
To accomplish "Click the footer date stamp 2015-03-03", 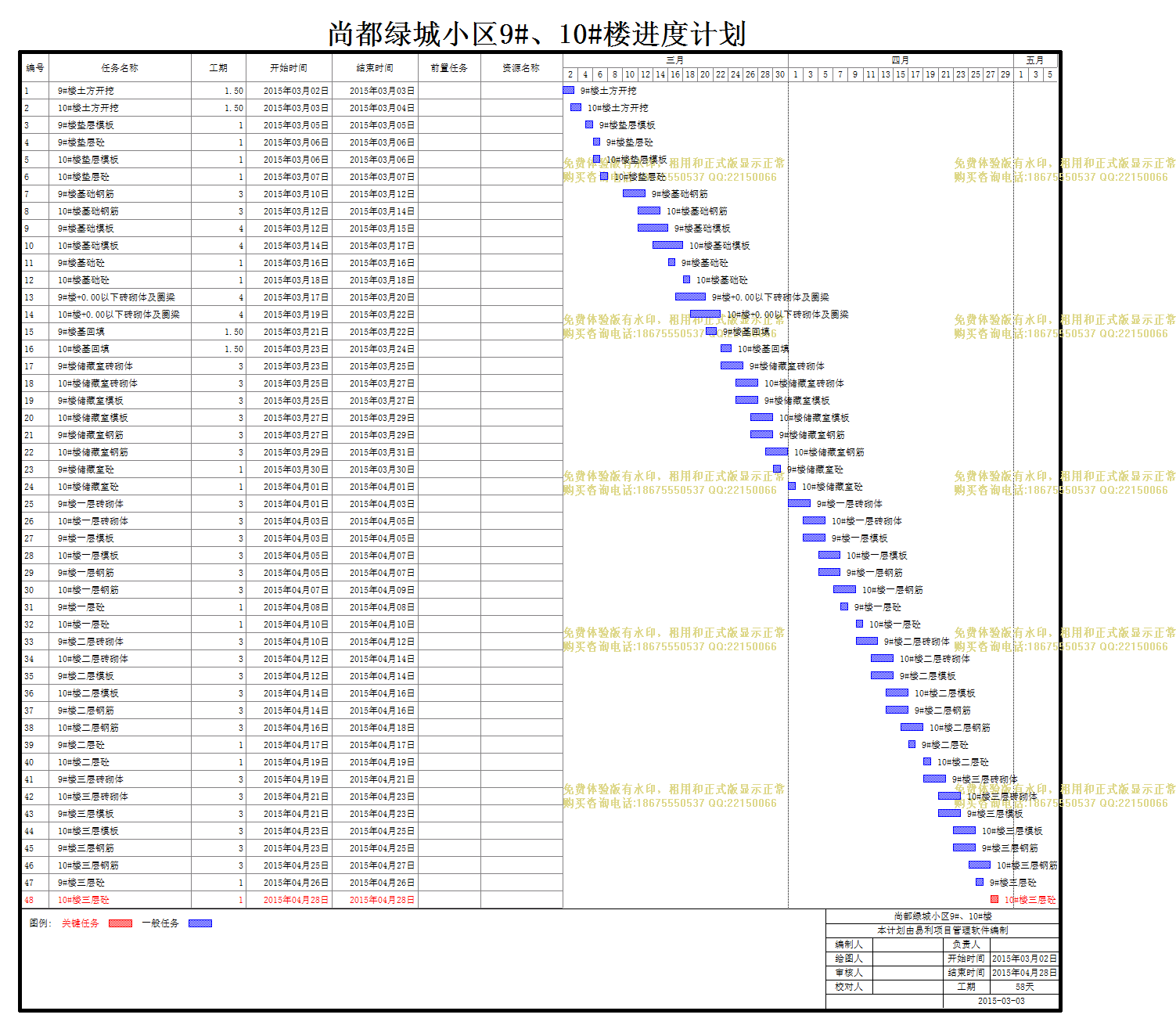I will (x=1001, y=1001).
